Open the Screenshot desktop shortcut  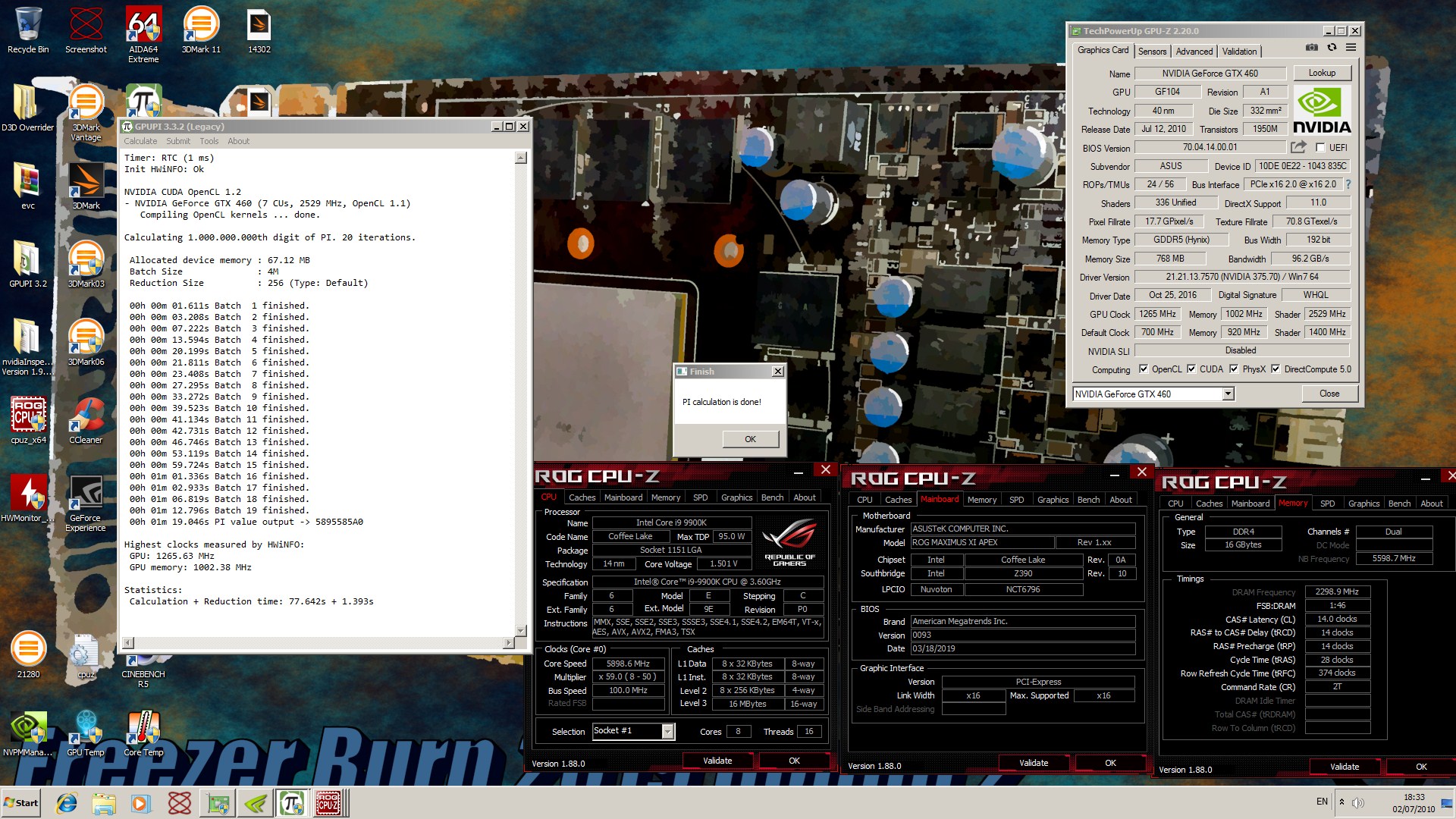pyautogui.click(x=86, y=31)
